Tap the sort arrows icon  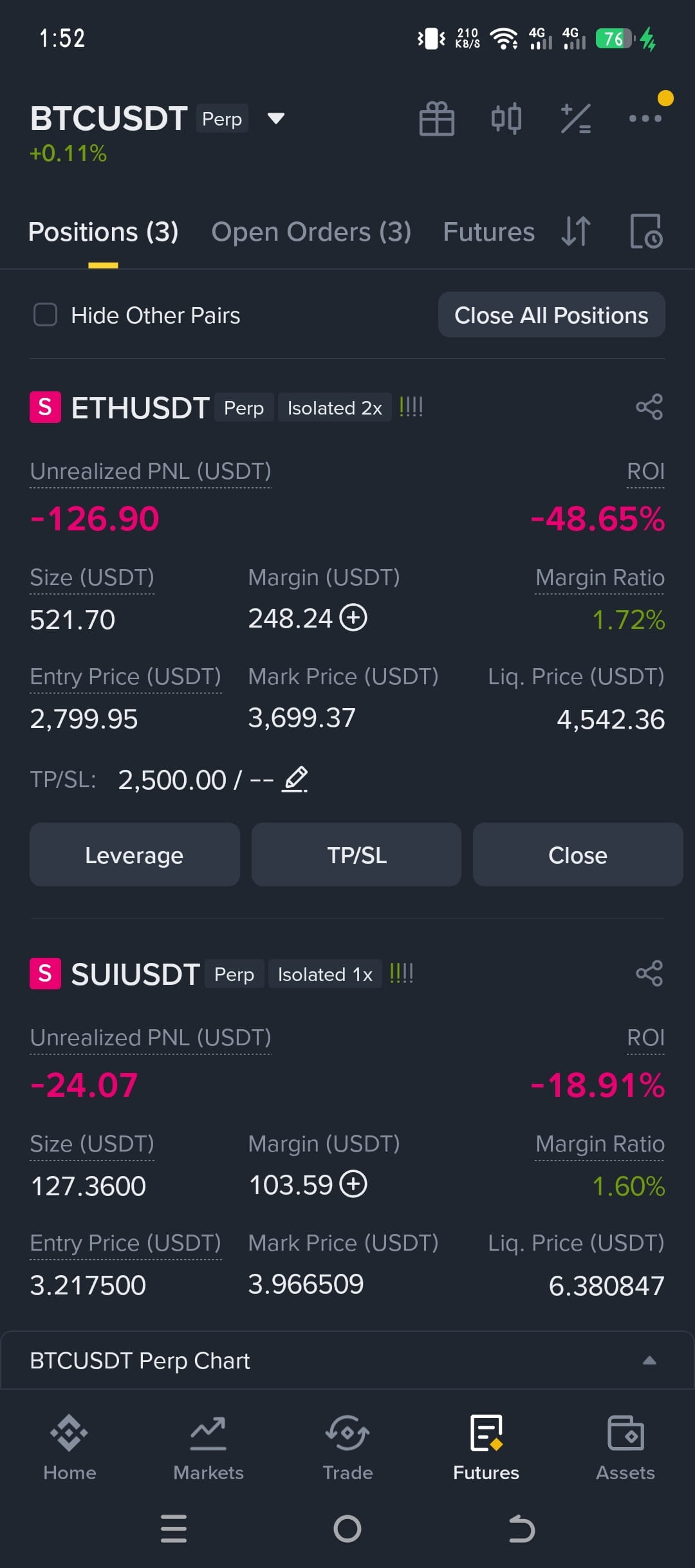pyautogui.click(x=576, y=232)
